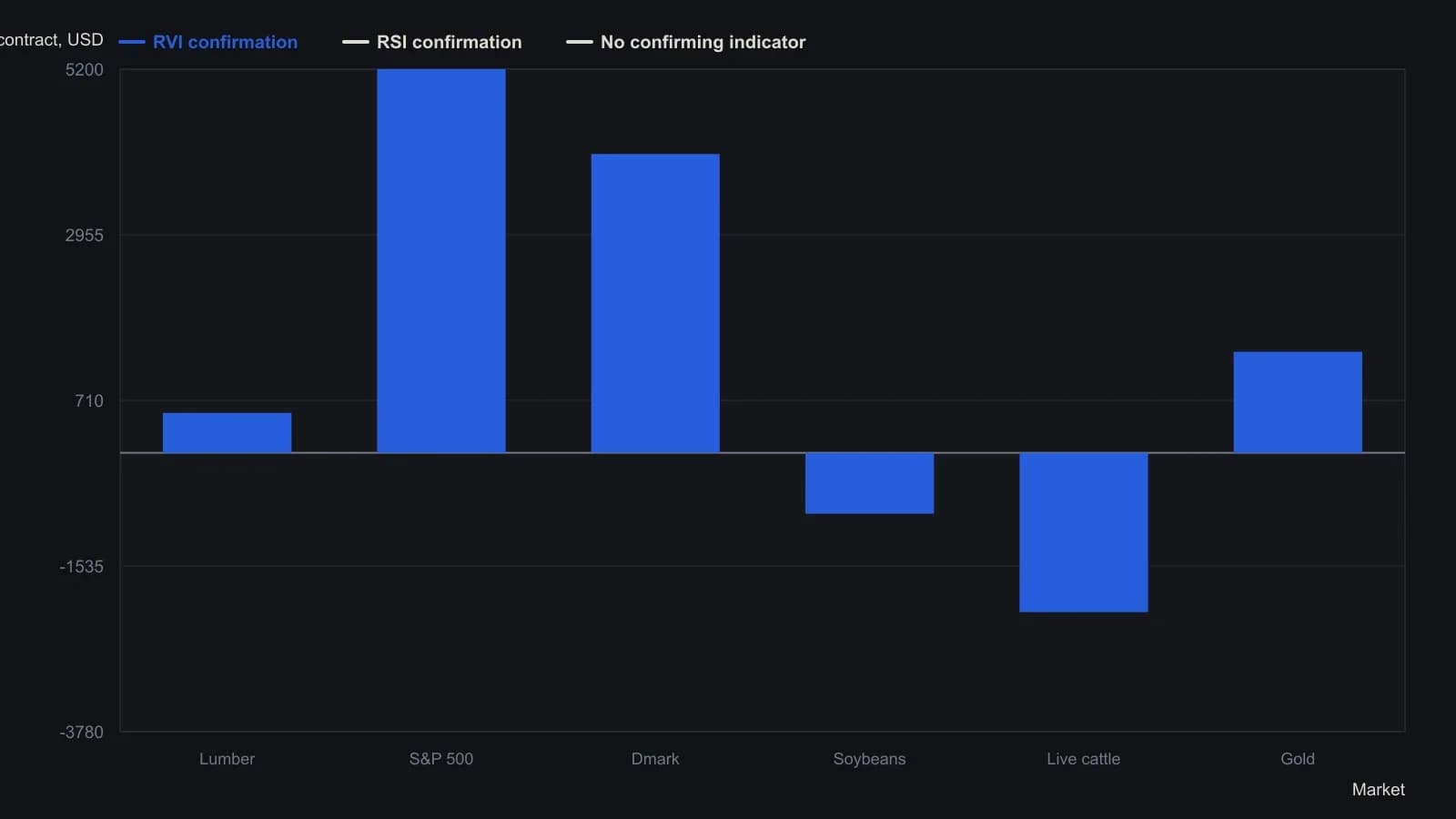
Task: Click the 2955 y-axis tick label
Action: [85, 236]
